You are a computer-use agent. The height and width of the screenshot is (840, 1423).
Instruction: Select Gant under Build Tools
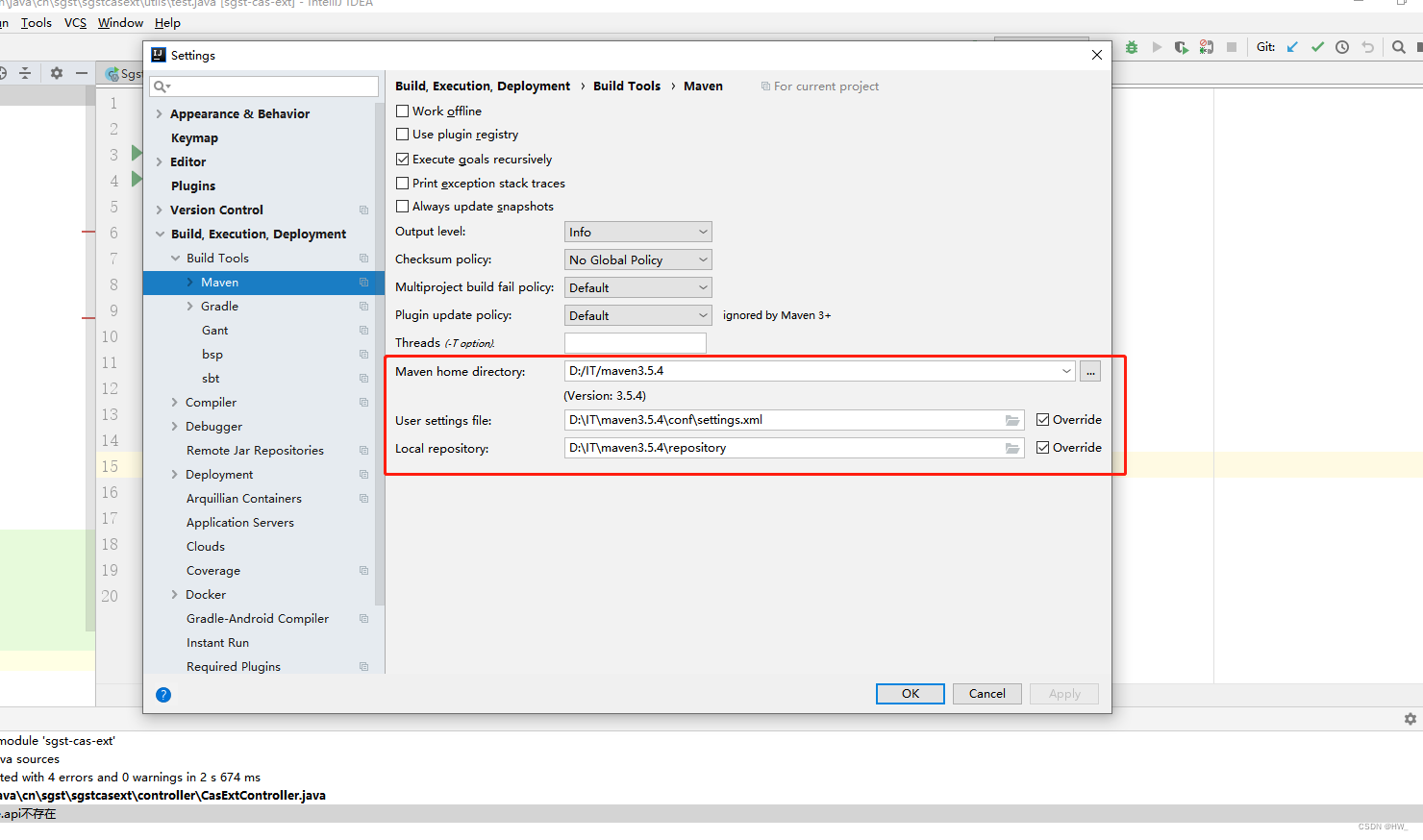point(215,331)
